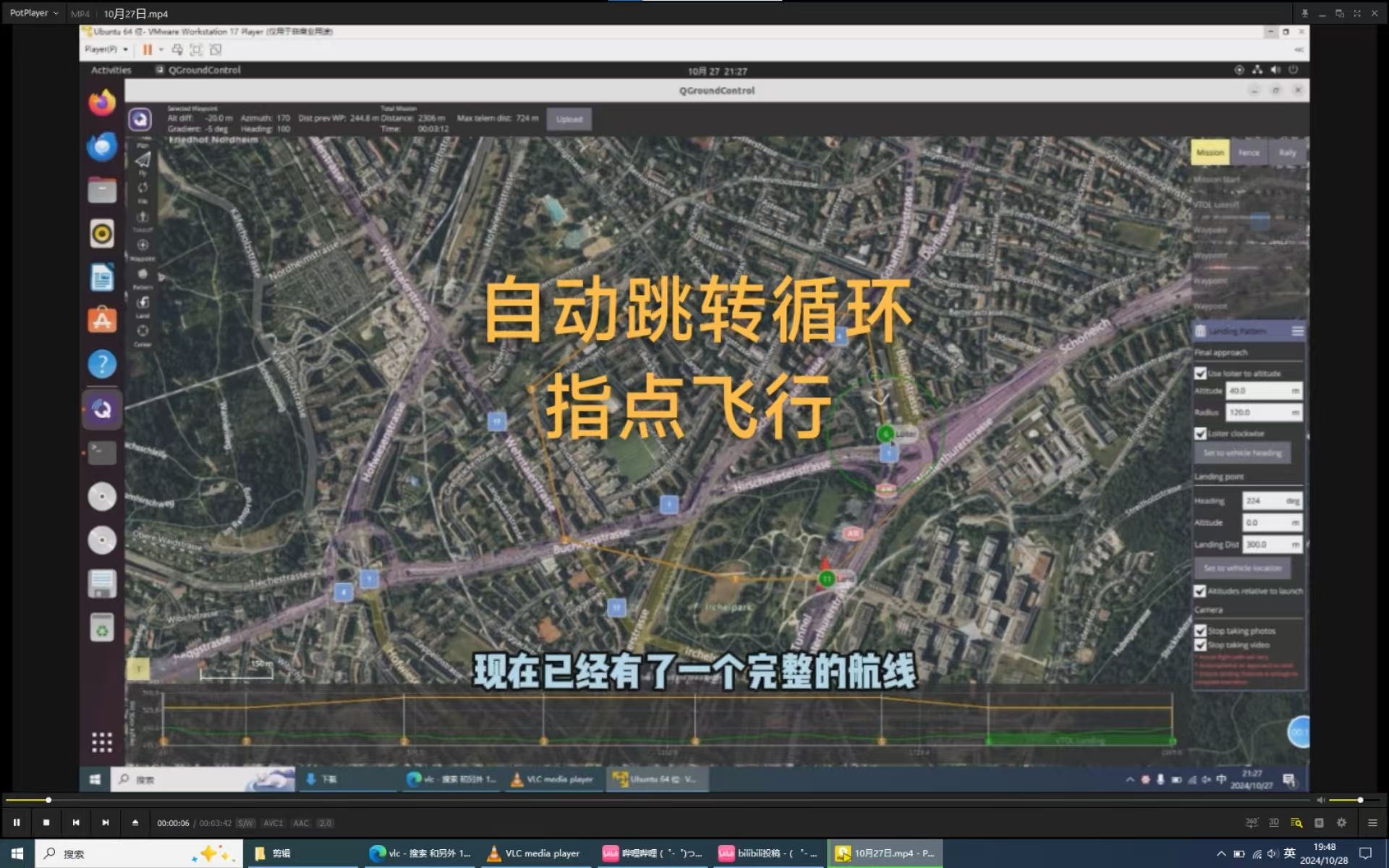Toggle the PotPlayer playlist panel
1389x868 pixels.
[1372, 822]
